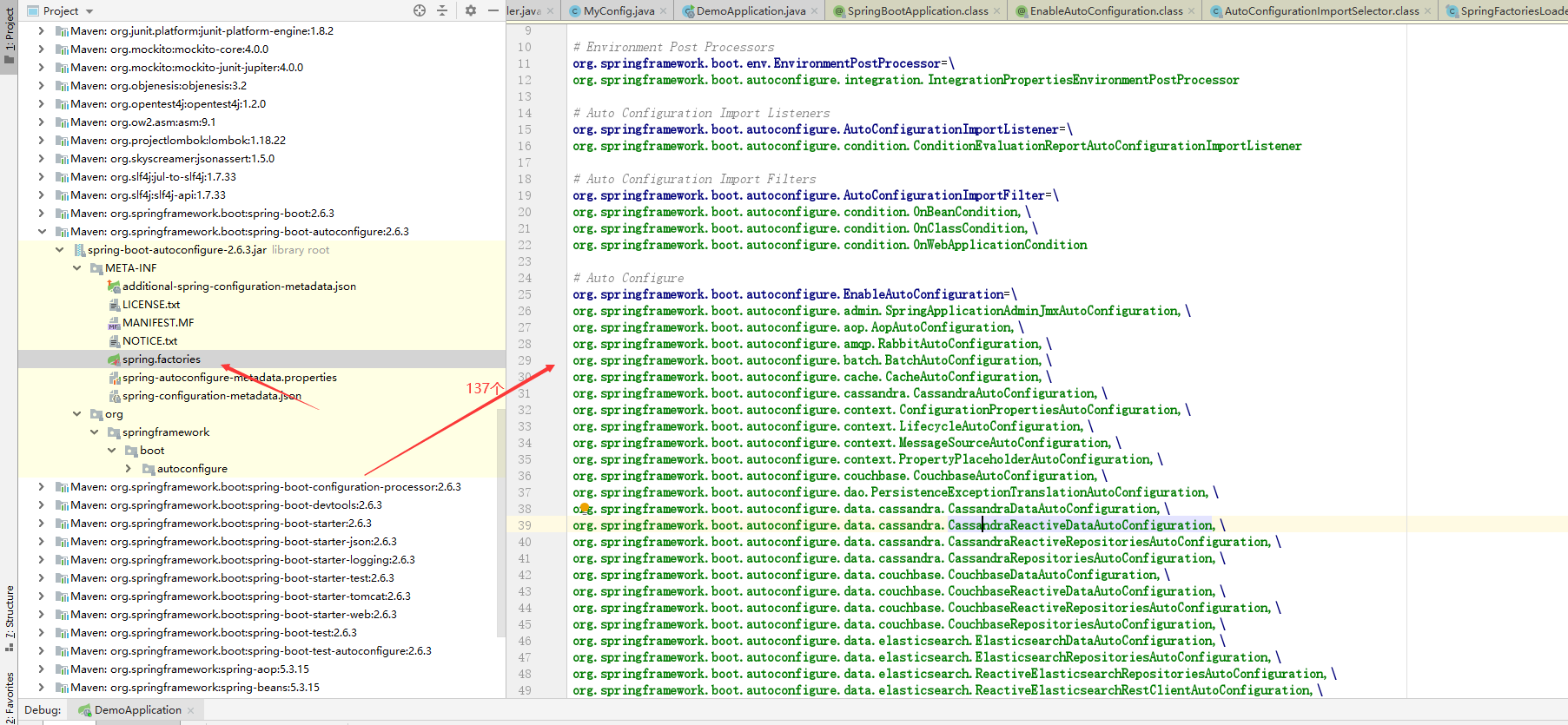Click the AutoConfigurationImportFilter key on line 19
Screen dimensions: 1568x725
(x=809, y=195)
